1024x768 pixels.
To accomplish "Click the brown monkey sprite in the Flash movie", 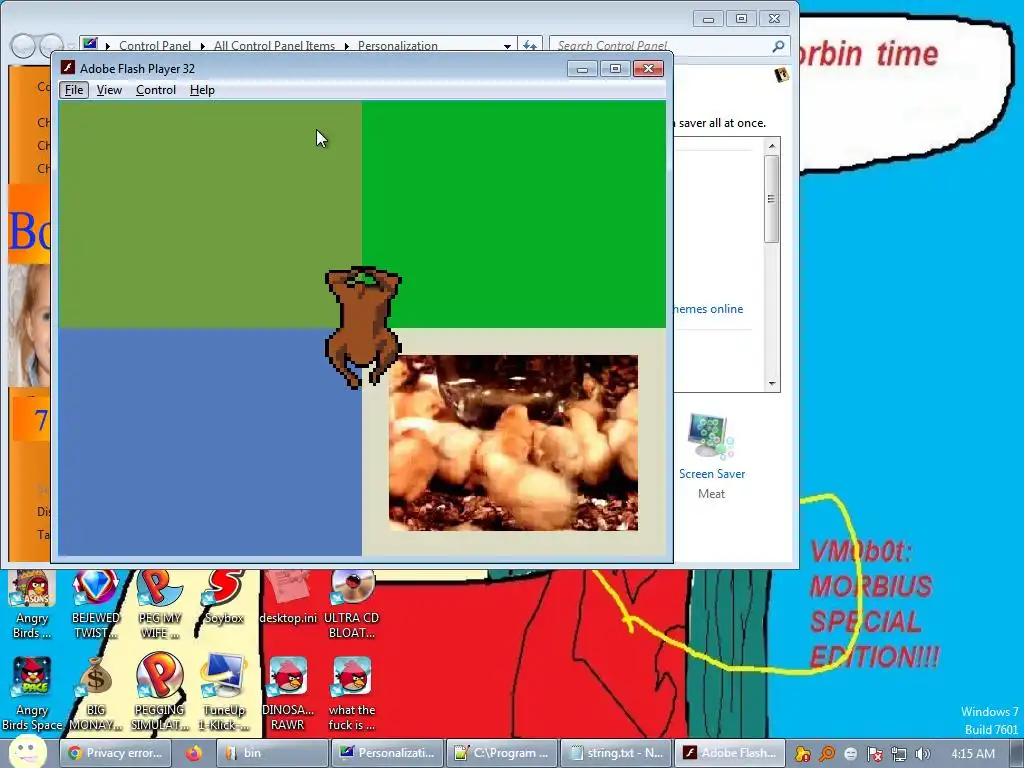I will pyautogui.click(x=363, y=327).
